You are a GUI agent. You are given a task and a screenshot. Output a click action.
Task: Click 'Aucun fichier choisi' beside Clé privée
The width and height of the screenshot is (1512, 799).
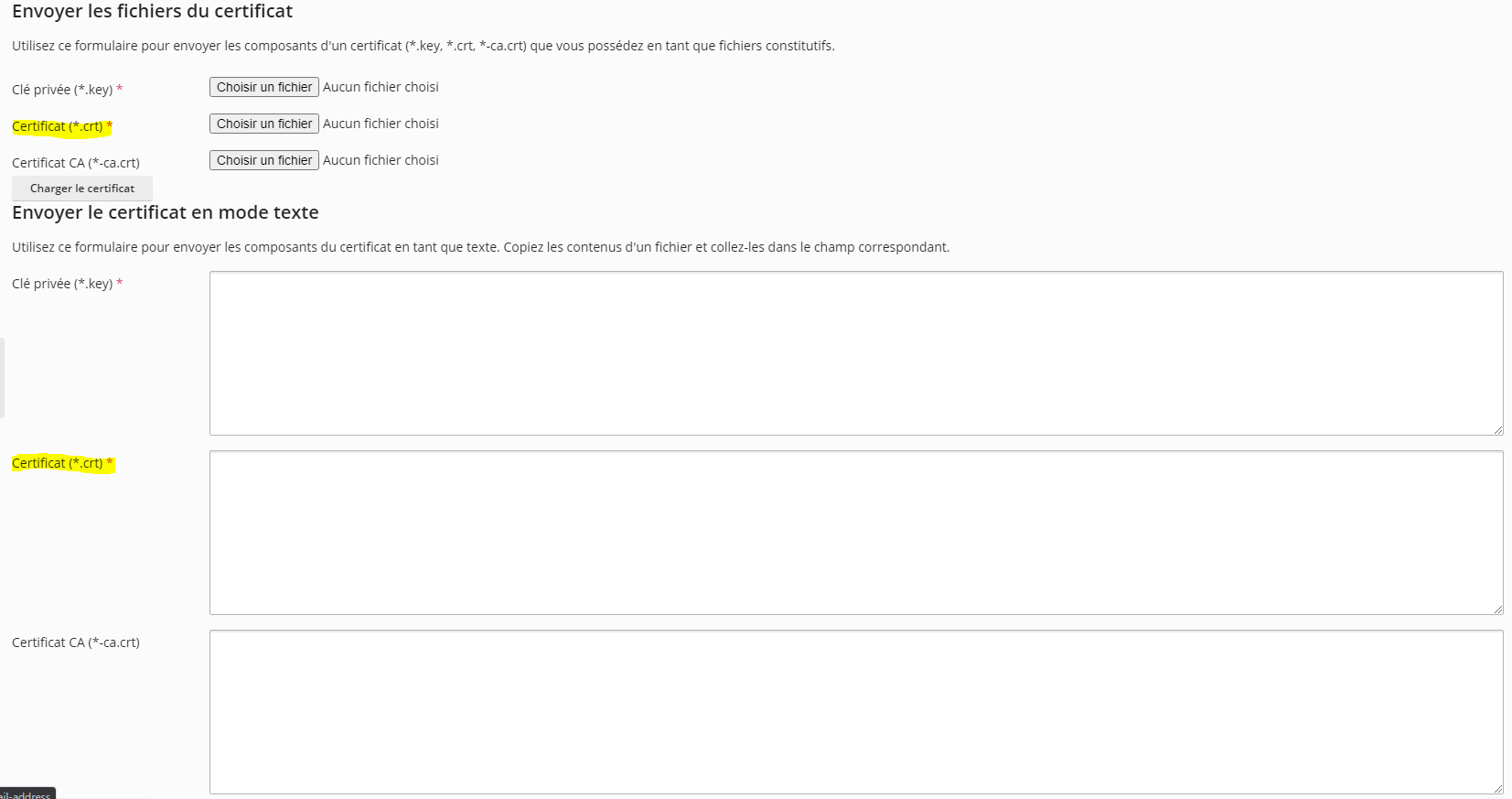tap(381, 87)
